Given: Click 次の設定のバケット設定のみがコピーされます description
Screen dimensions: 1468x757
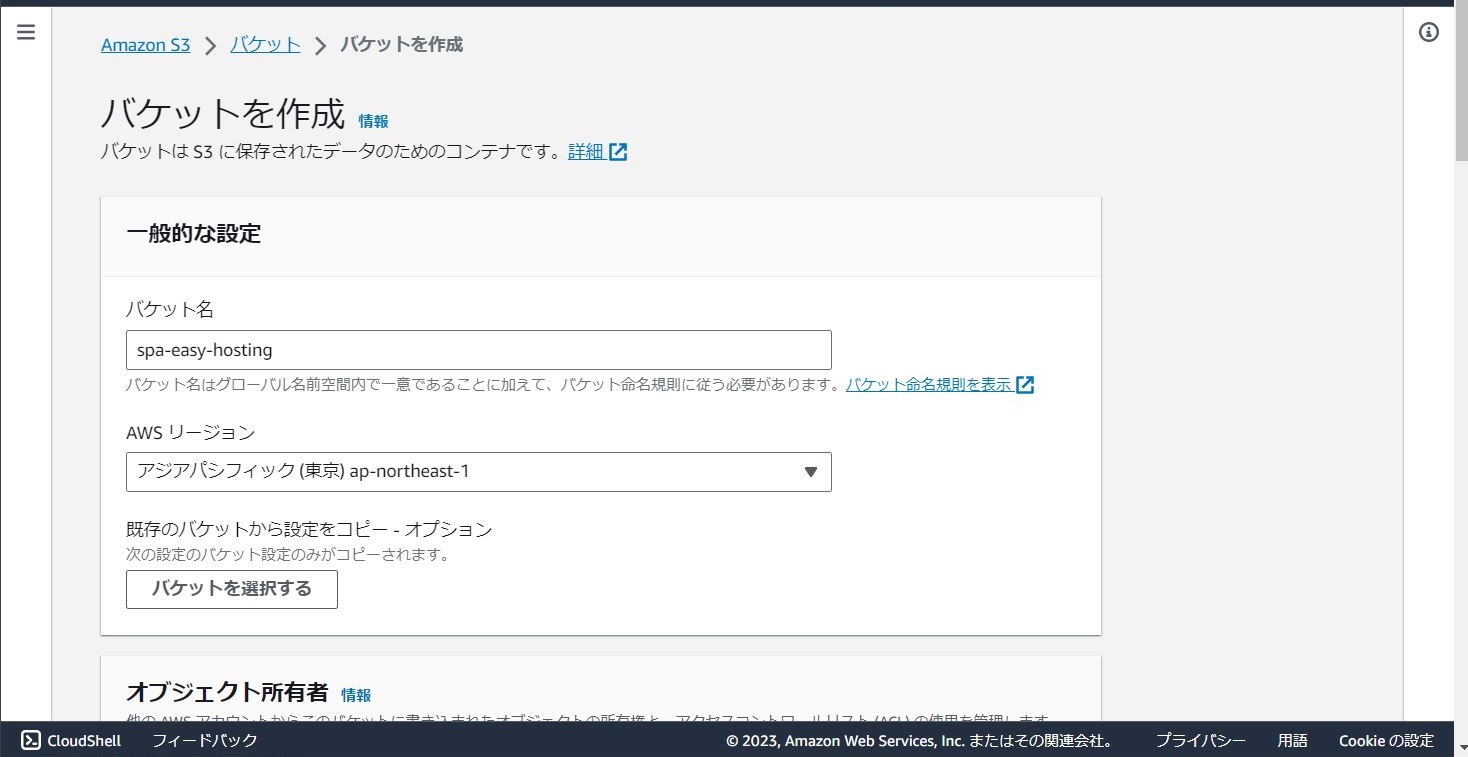Looking at the screenshot, I should click(x=287, y=554).
